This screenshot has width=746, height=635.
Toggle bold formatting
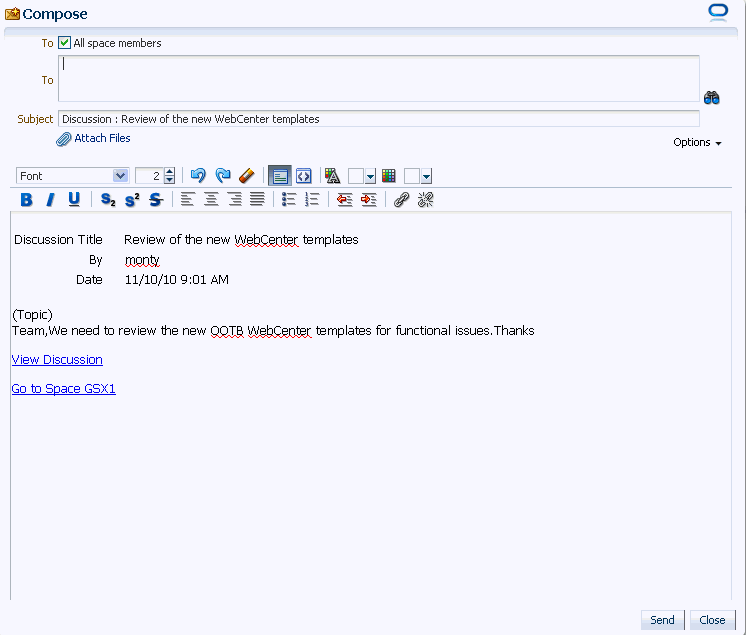pyautogui.click(x=27, y=200)
